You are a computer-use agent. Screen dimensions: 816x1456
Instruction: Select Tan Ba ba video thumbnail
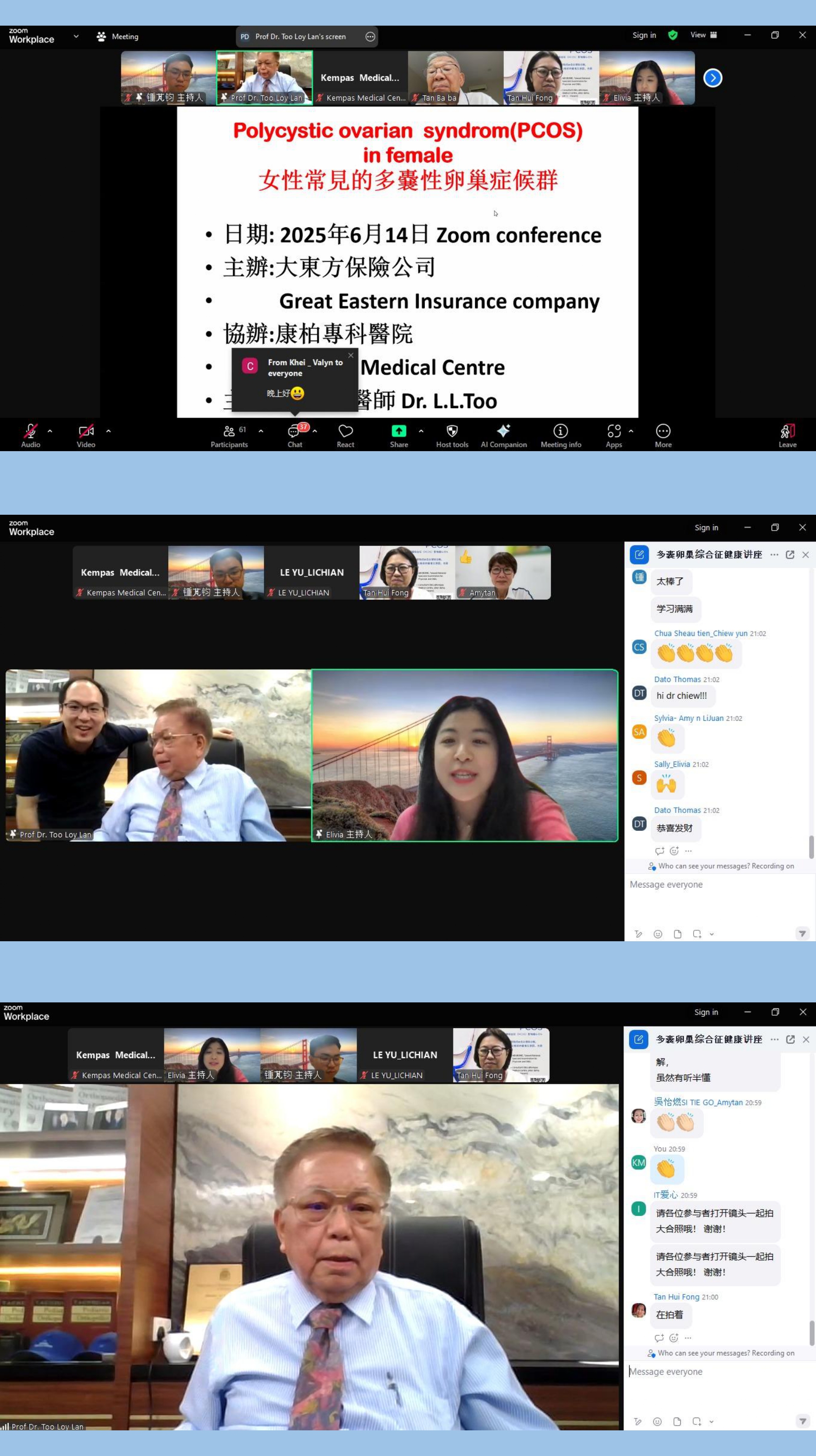tap(455, 78)
